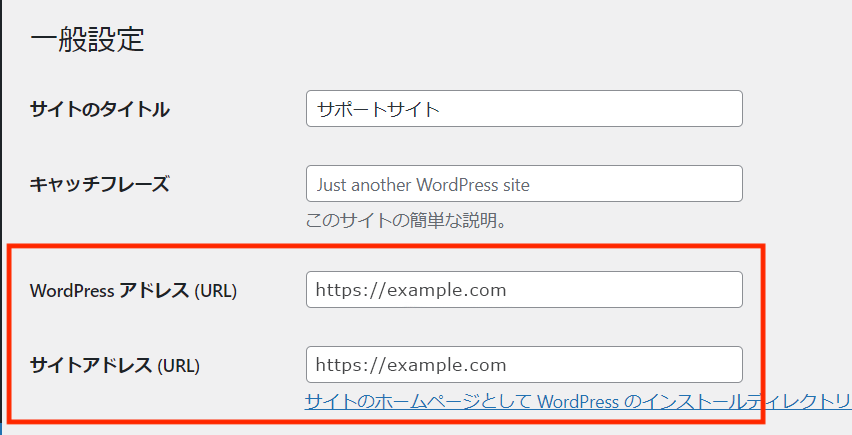Click the (URL) suffix of the サイトアドレス label
852x435 pixels.
coord(179,365)
